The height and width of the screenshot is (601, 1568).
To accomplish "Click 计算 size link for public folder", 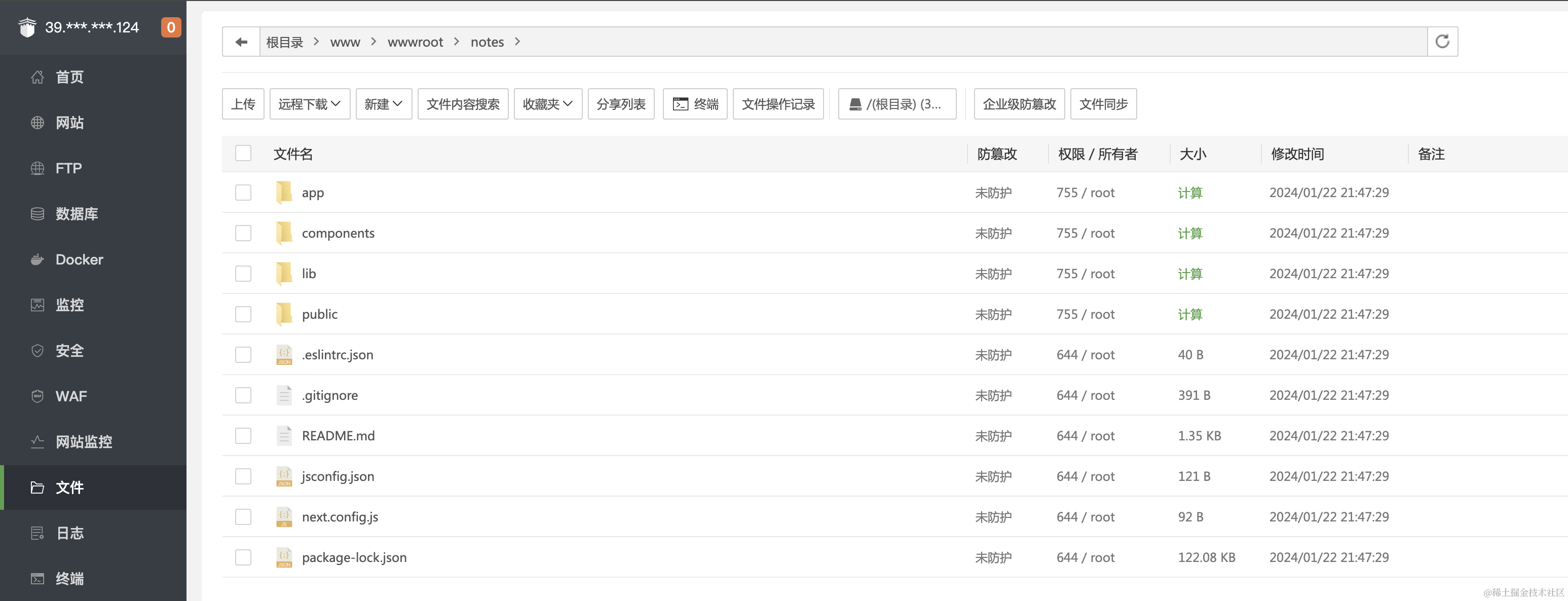I will click(x=1189, y=314).
